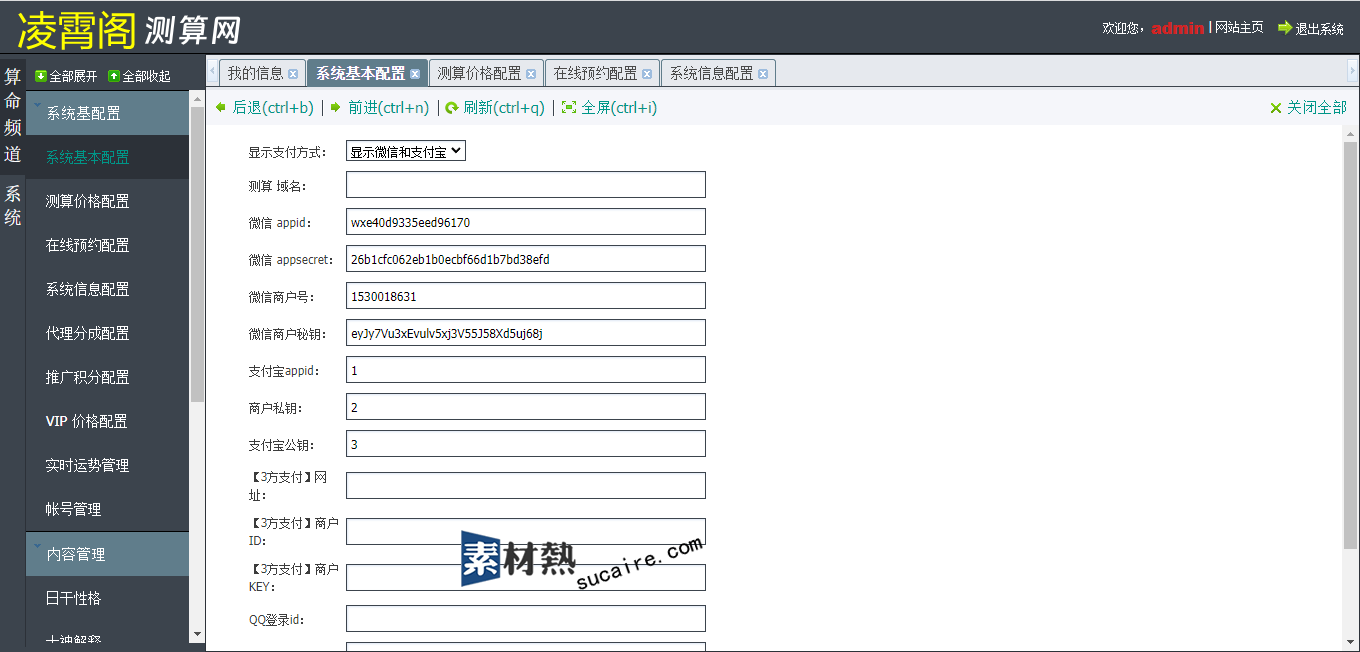Click the 支付宝appid input field
1360x652 pixels.
click(526, 370)
